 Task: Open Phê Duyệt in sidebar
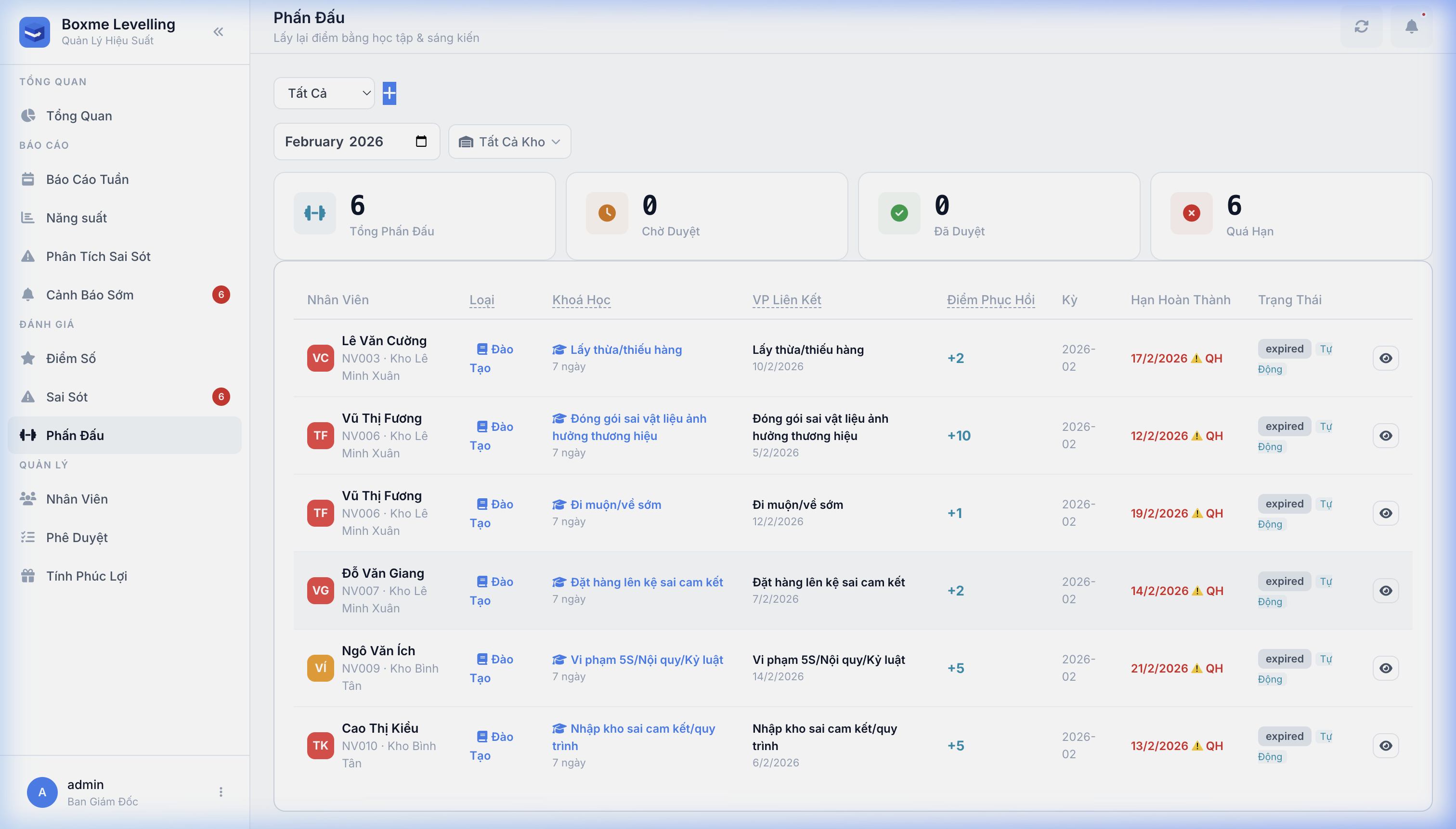tap(77, 537)
